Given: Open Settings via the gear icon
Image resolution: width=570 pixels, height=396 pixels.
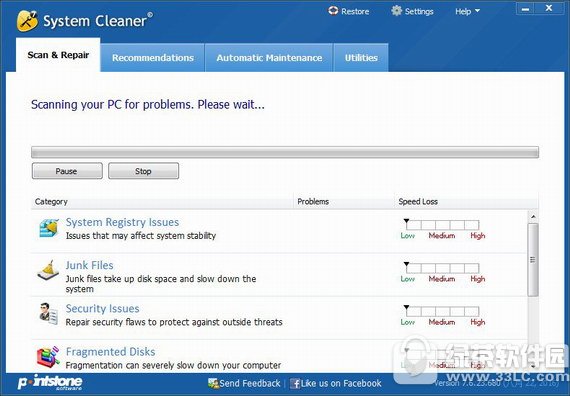Looking at the screenshot, I should (x=397, y=11).
